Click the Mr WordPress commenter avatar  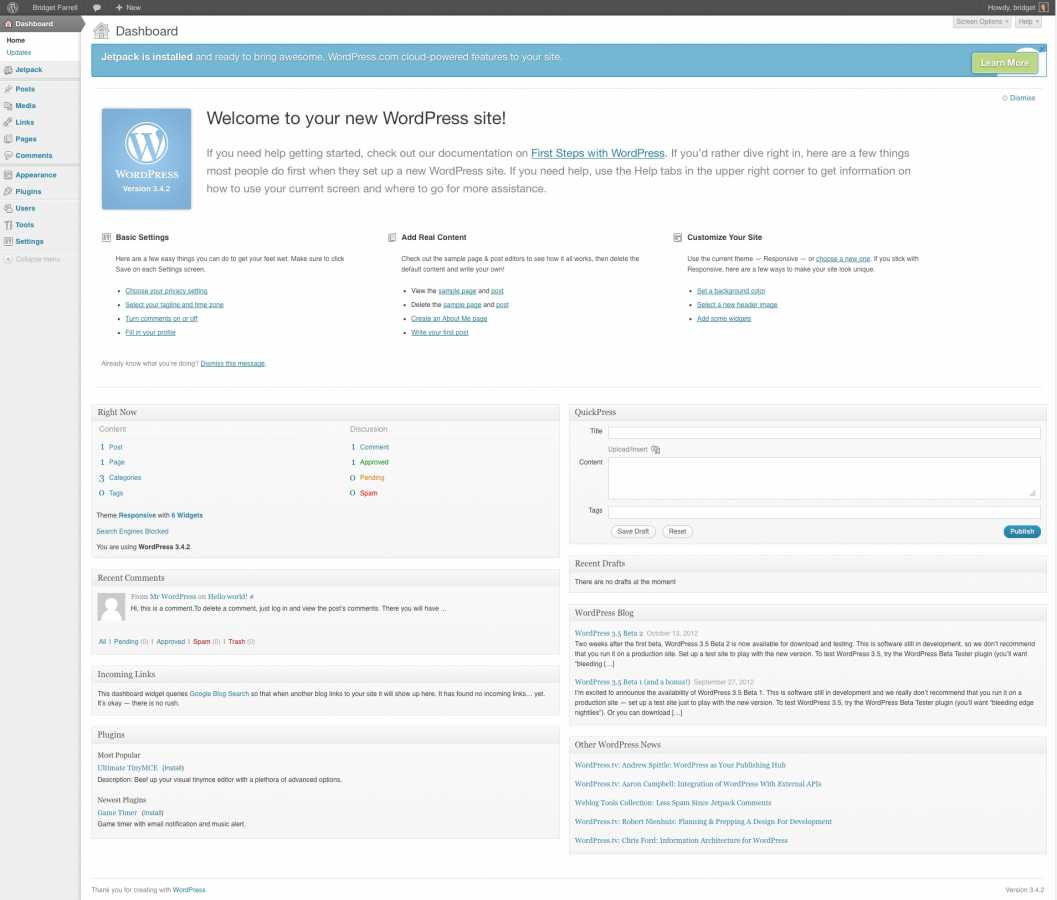(111, 607)
